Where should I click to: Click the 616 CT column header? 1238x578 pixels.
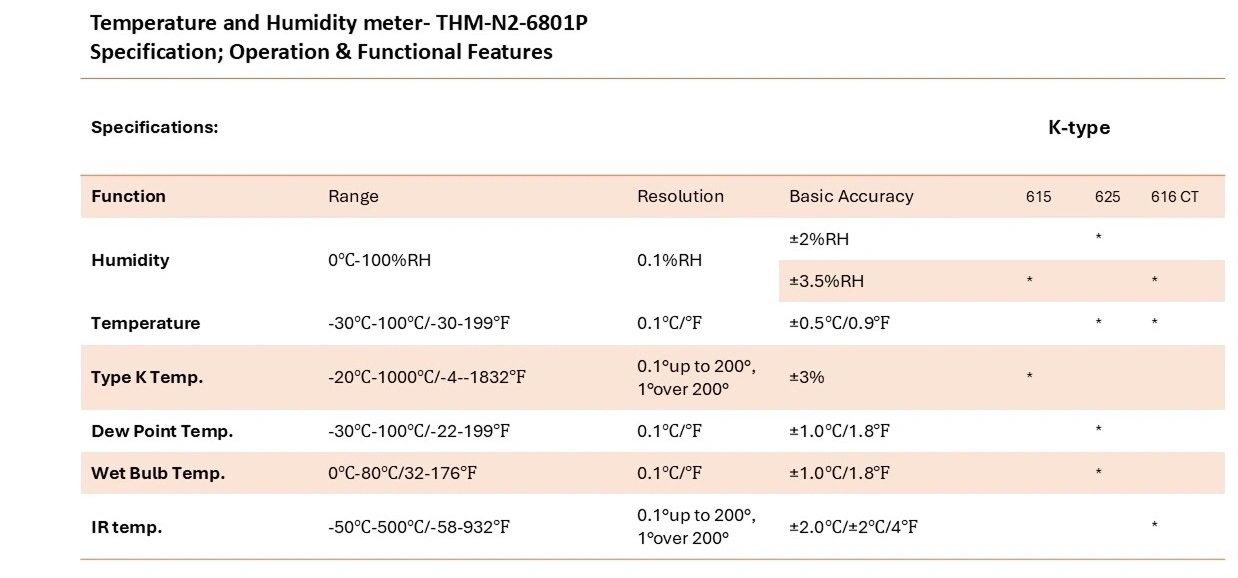[1174, 197]
